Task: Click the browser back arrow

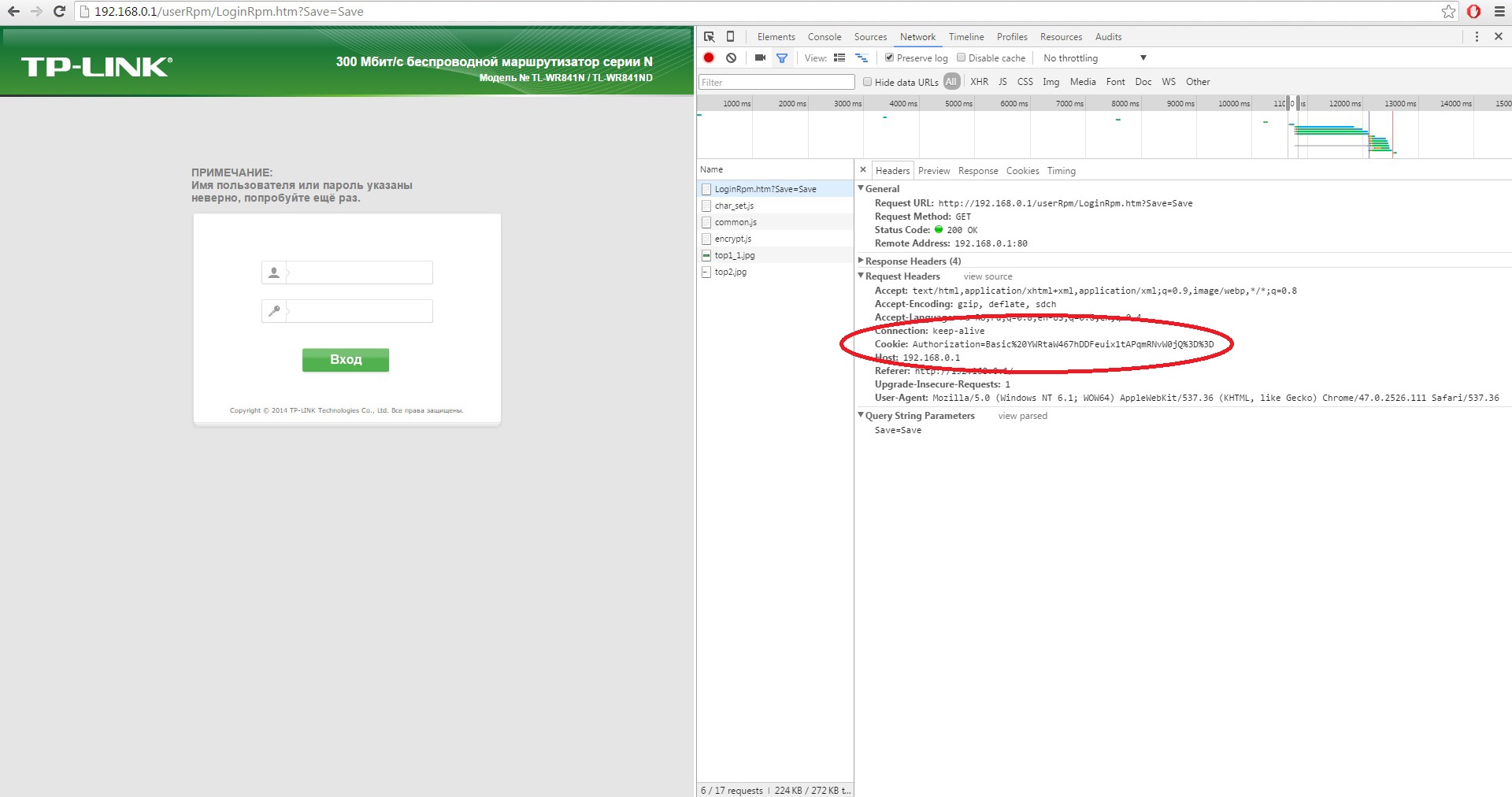Action: click(x=13, y=12)
